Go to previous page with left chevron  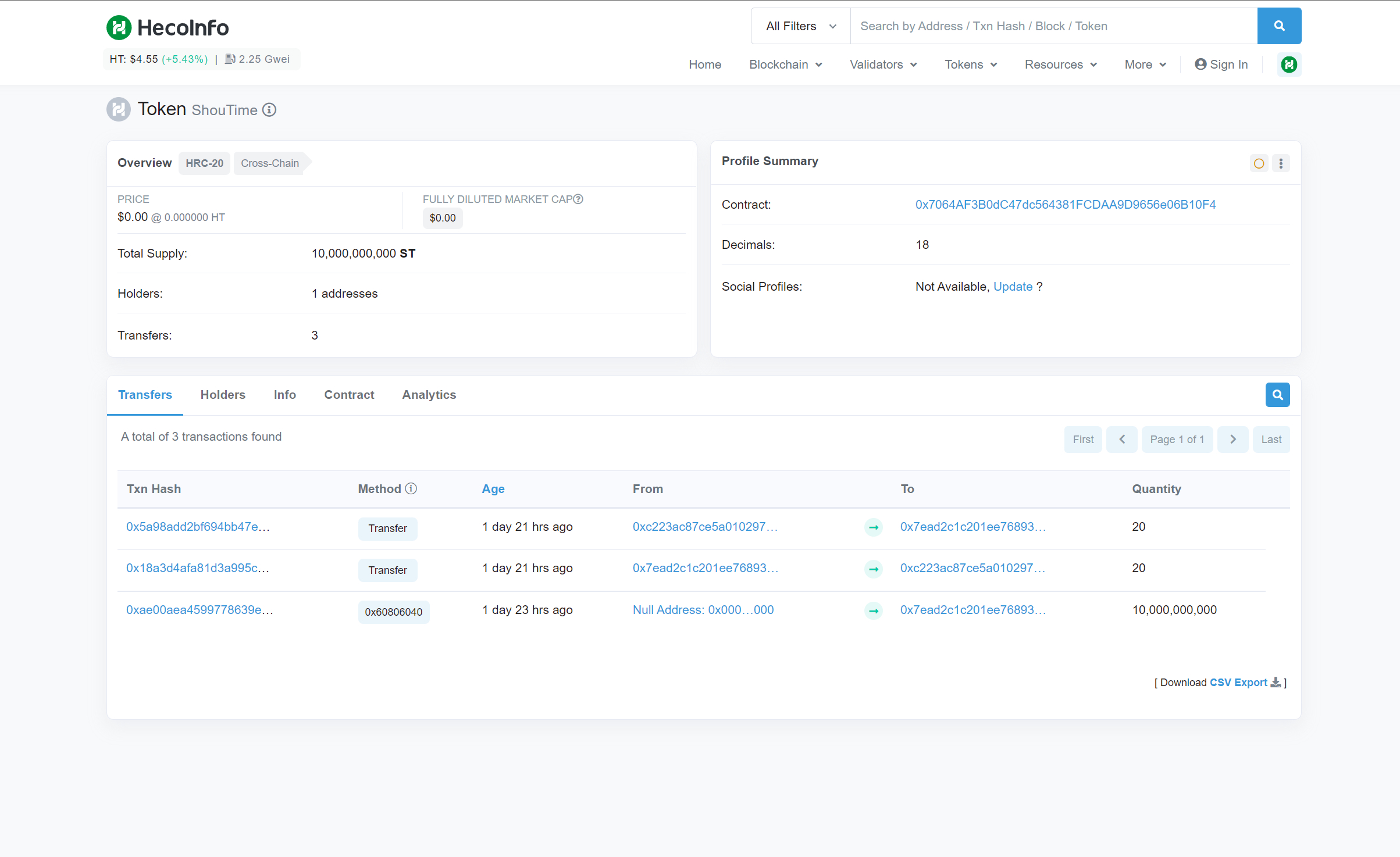(1122, 440)
